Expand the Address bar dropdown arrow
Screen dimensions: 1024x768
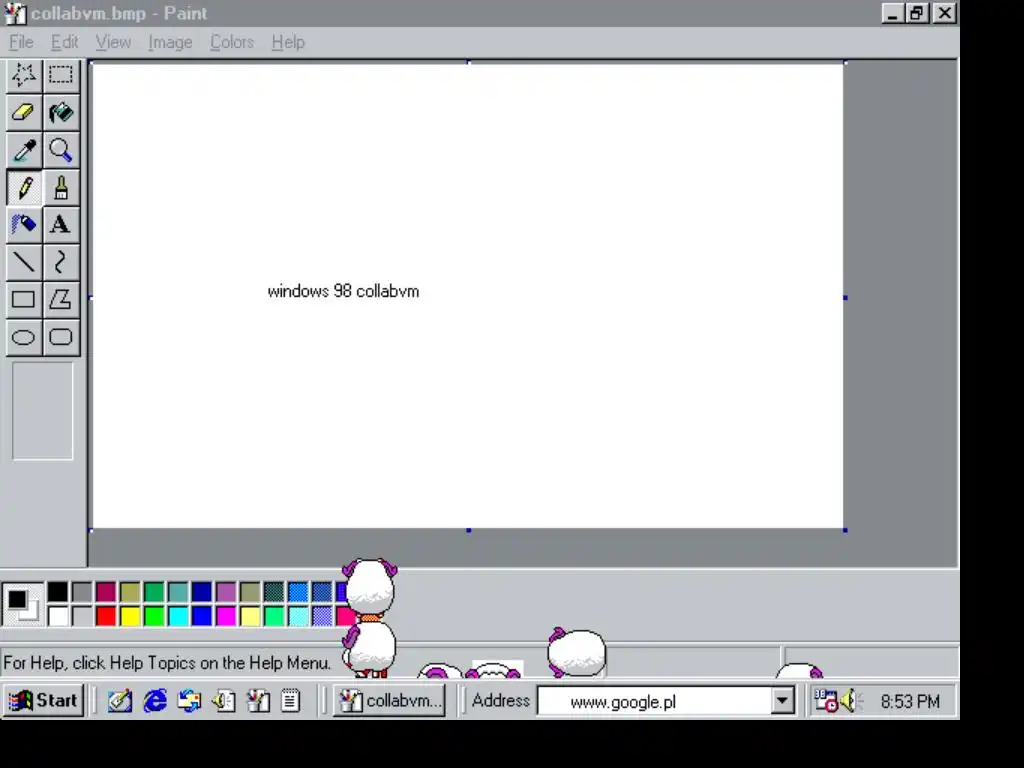coord(782,701)
